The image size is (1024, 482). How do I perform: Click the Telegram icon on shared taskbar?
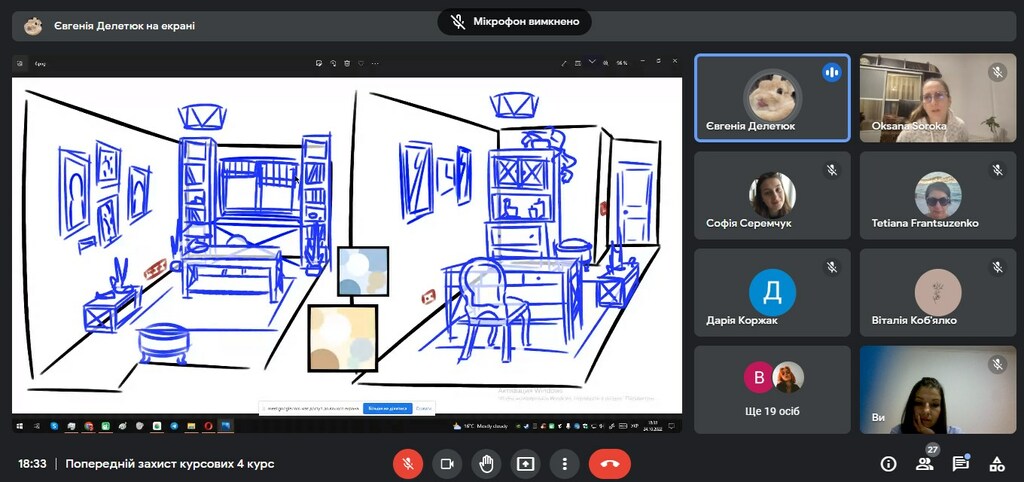point(174,426)
